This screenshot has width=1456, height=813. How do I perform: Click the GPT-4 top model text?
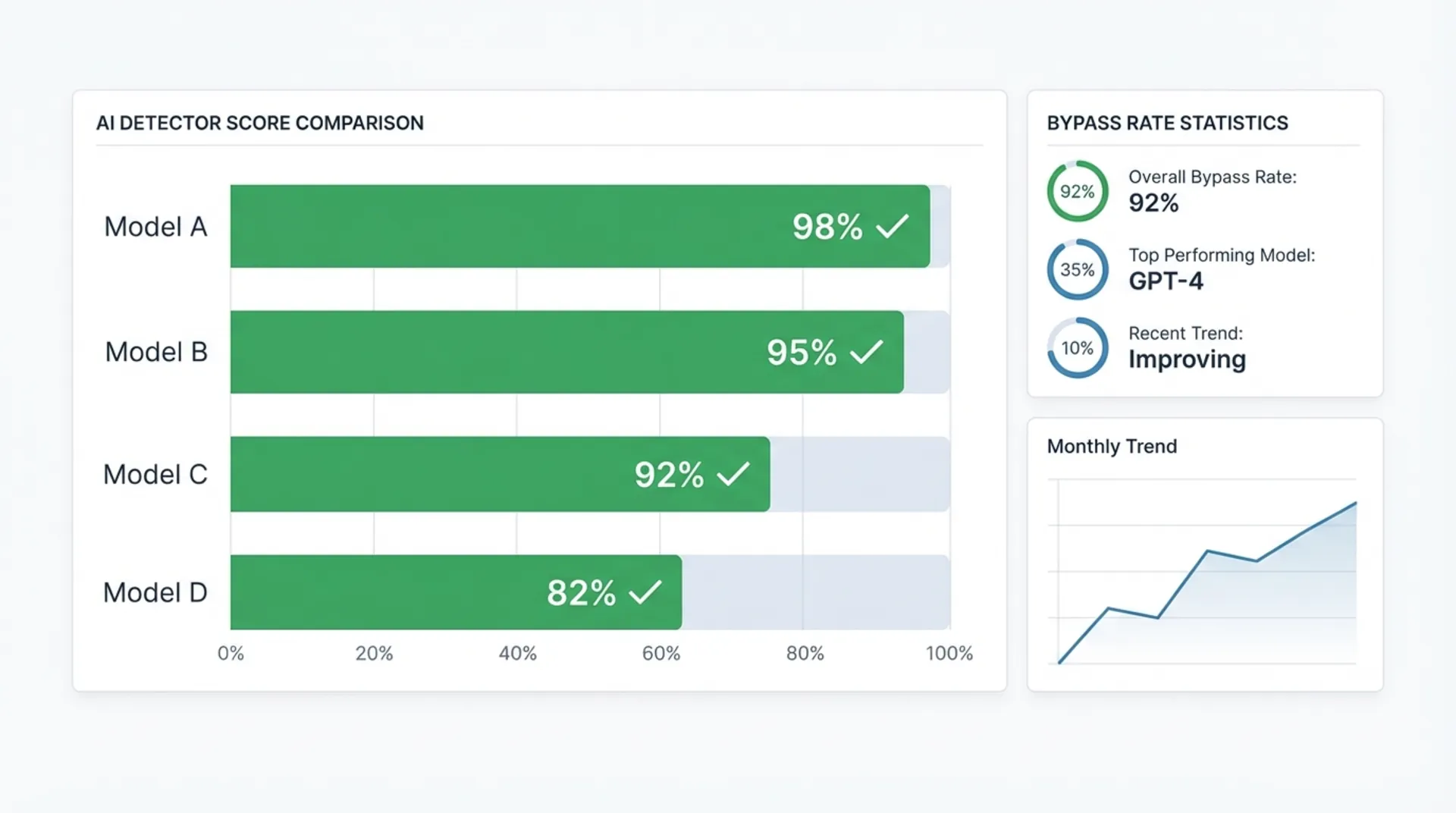pyautogui.click(x=1166, y=281)
